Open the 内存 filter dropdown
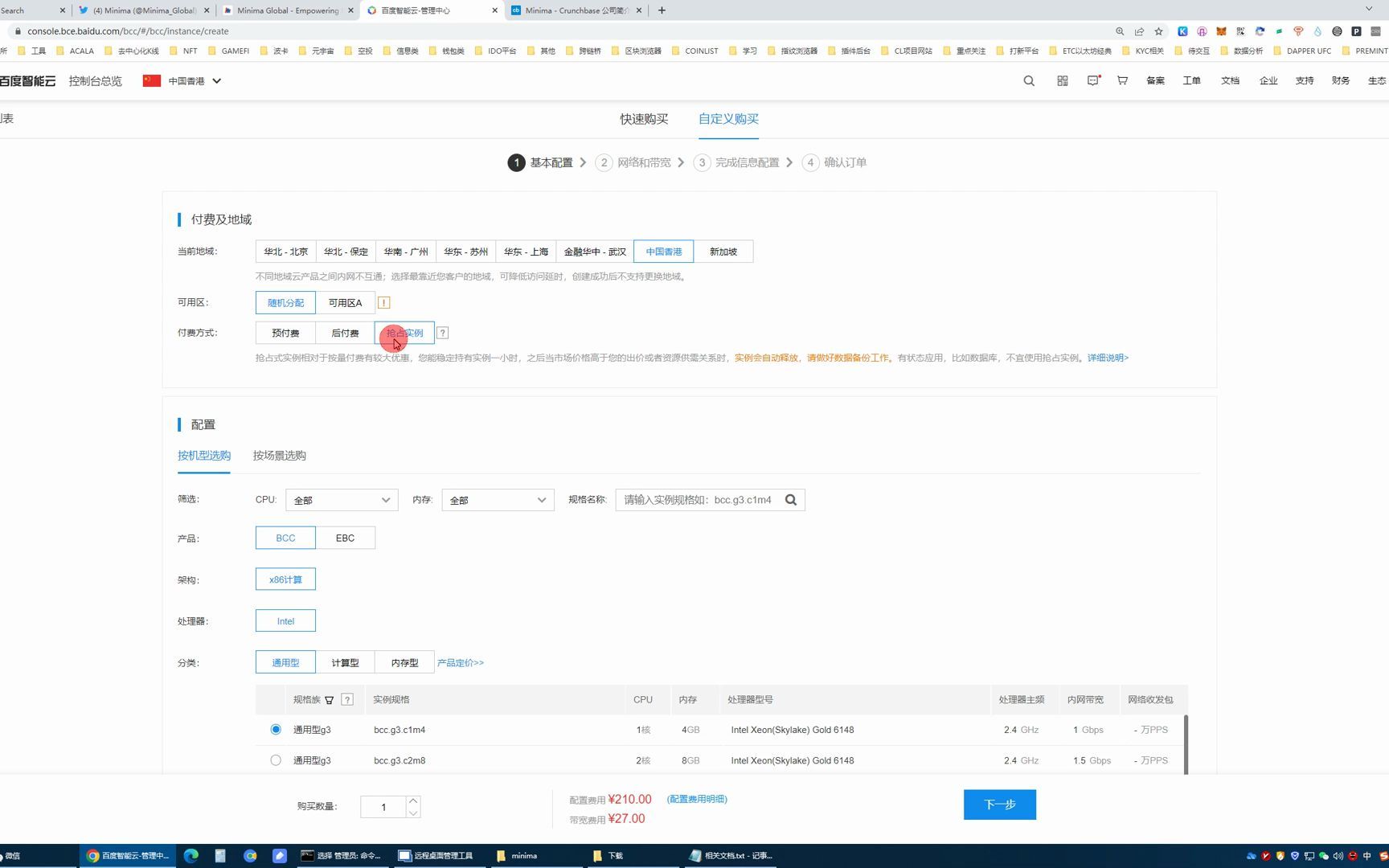The image size is (1389, 868). click(498, 500)
